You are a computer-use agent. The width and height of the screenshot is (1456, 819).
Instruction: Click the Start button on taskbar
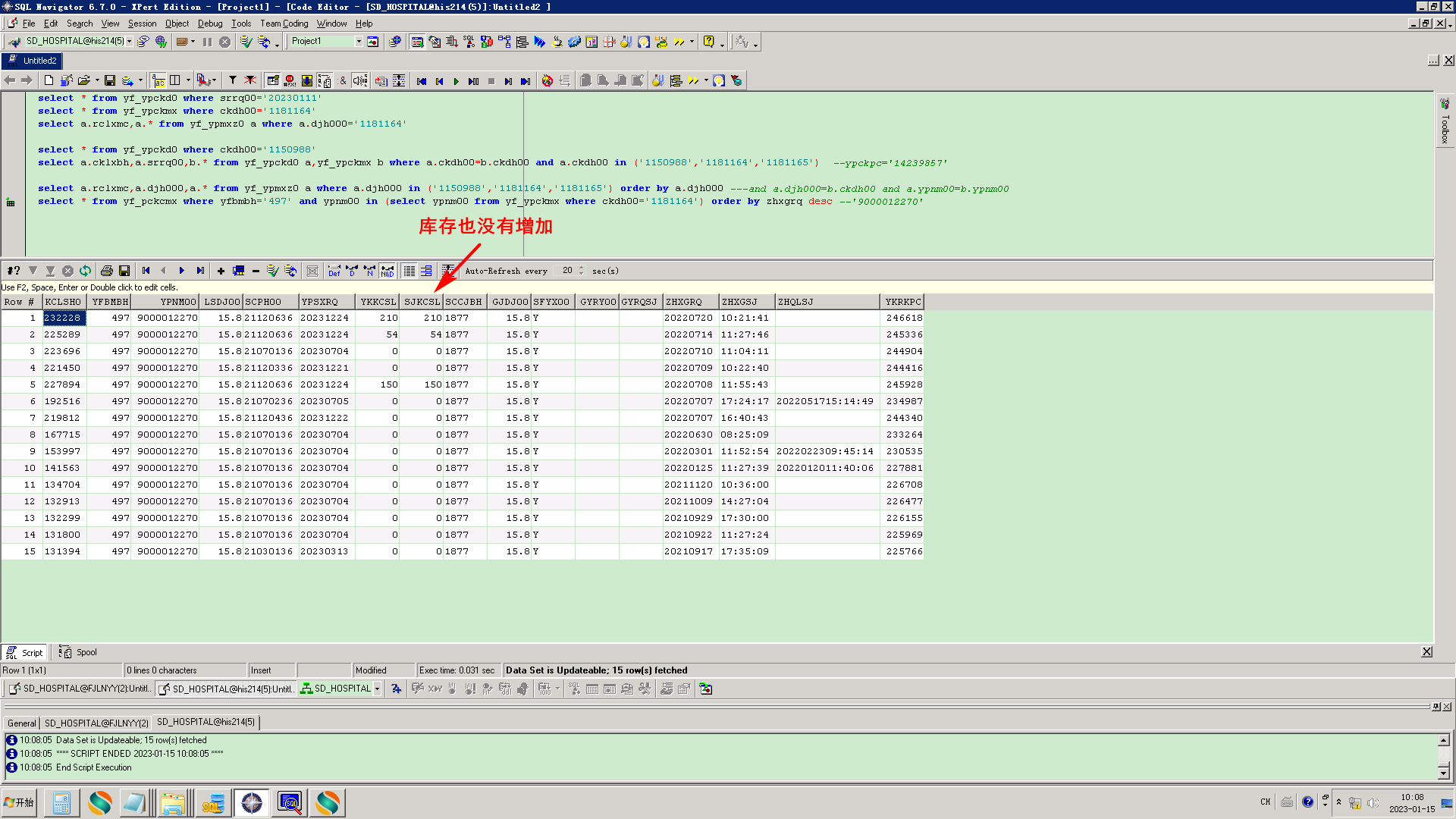click(x=20, y=802)
